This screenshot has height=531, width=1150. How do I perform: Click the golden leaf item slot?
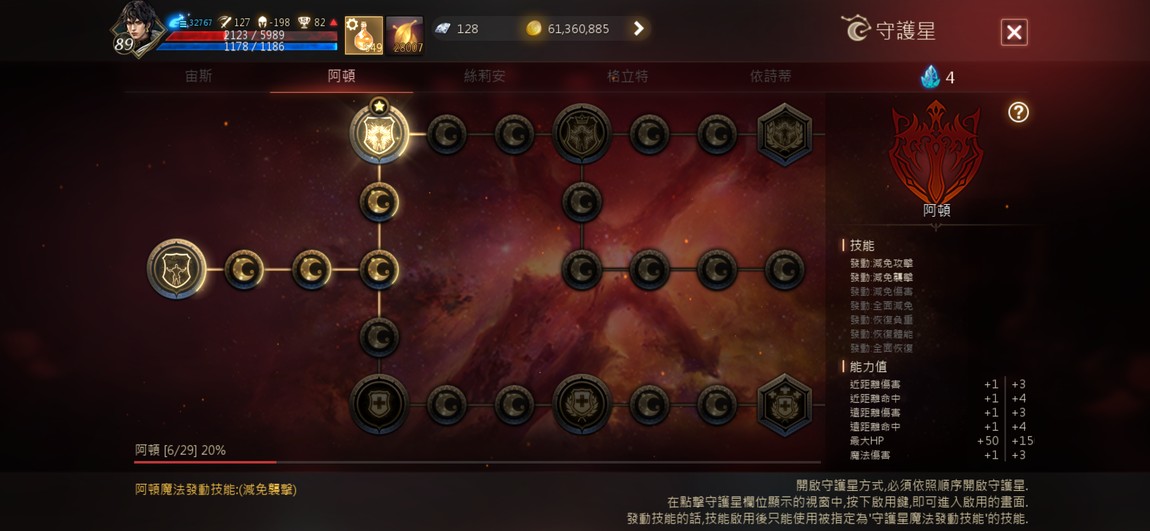[x=405, y=35]
